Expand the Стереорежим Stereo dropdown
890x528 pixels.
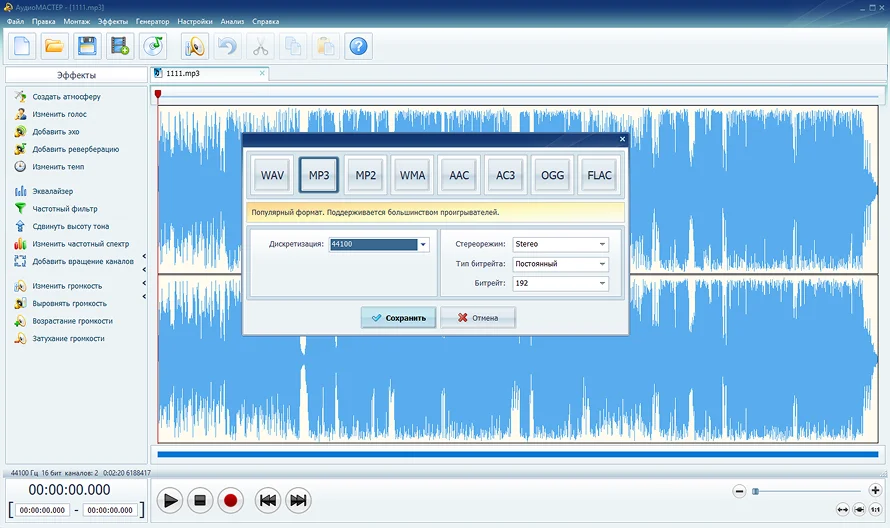560,244
